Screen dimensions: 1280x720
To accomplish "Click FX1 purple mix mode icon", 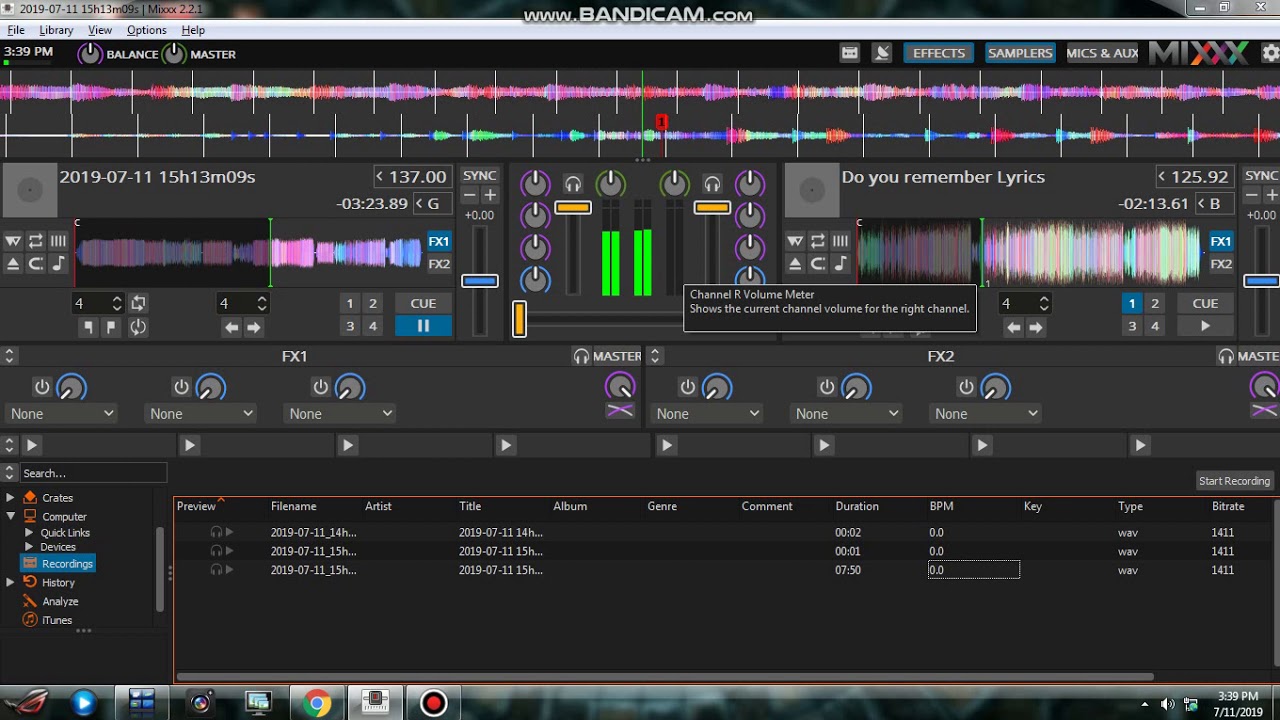I will [x=620, y=410].
